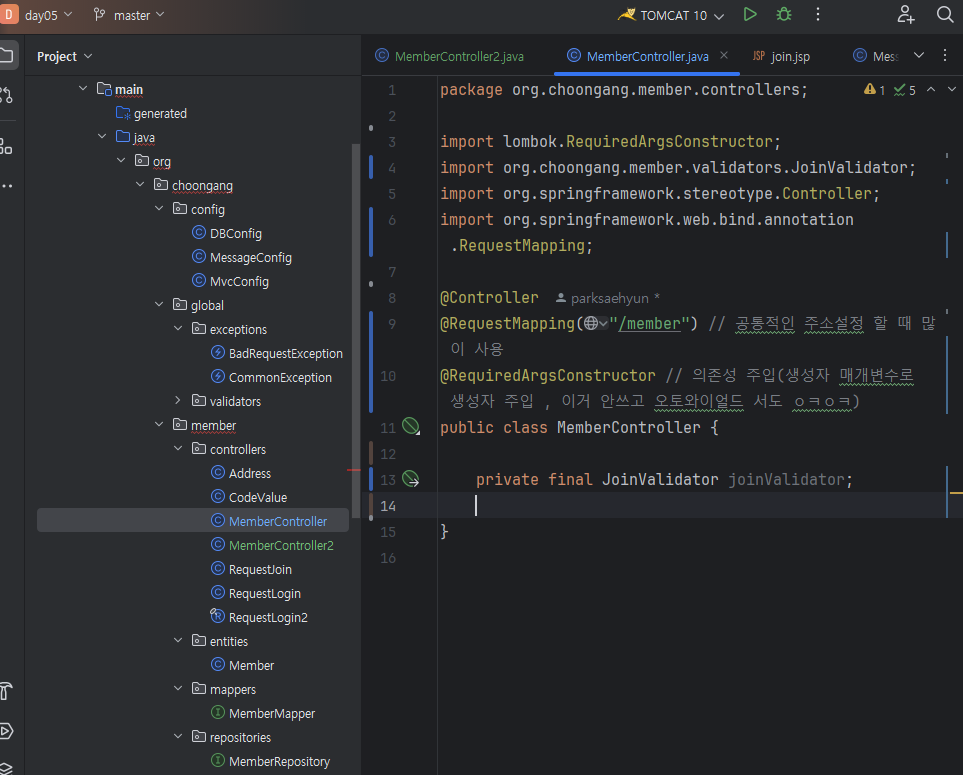Open Search Everywhere magnifier icon
The height and width of the screenshot is (775, 963).
944,15
